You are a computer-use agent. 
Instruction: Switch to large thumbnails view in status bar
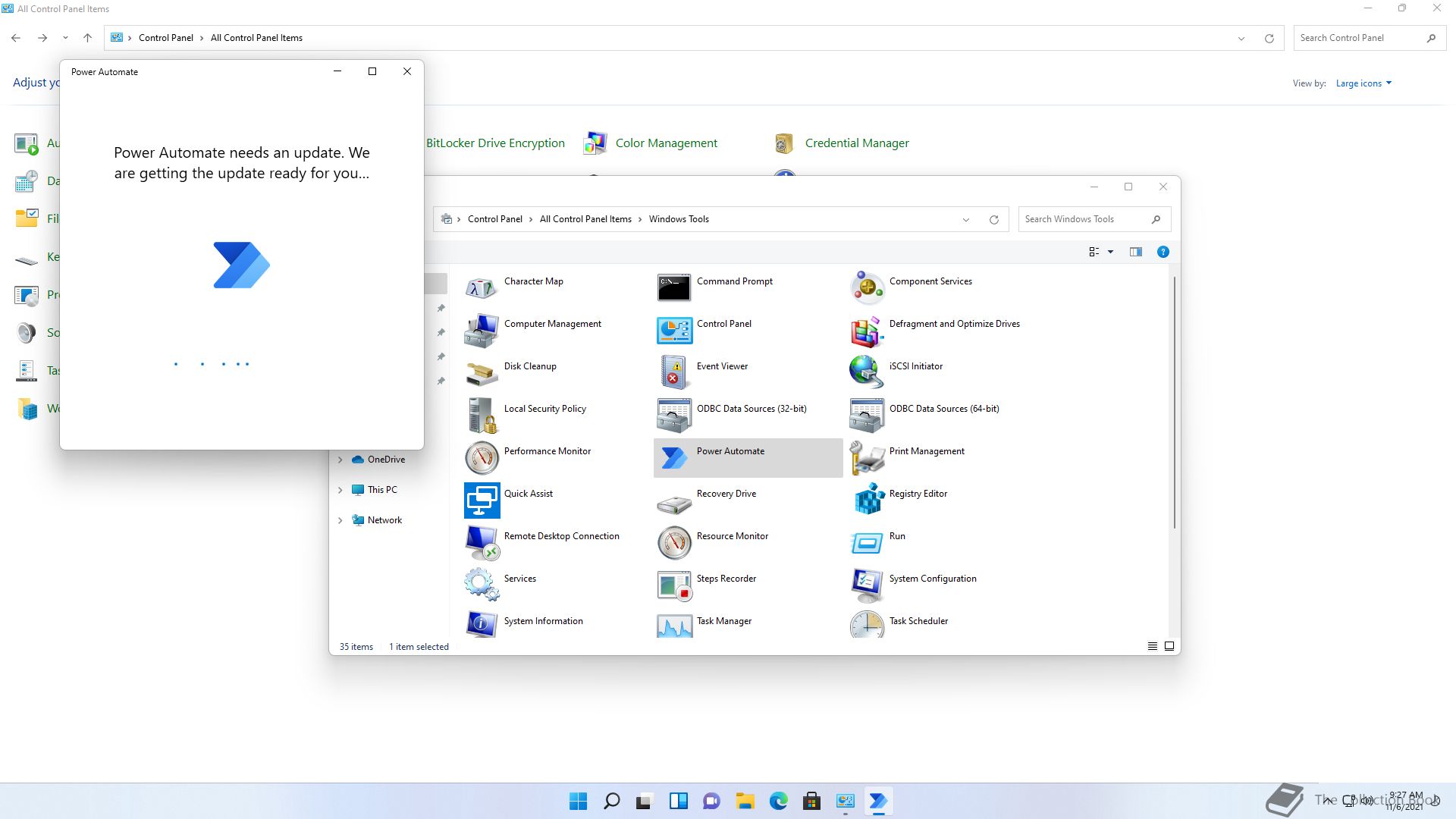coord(1169,646)
